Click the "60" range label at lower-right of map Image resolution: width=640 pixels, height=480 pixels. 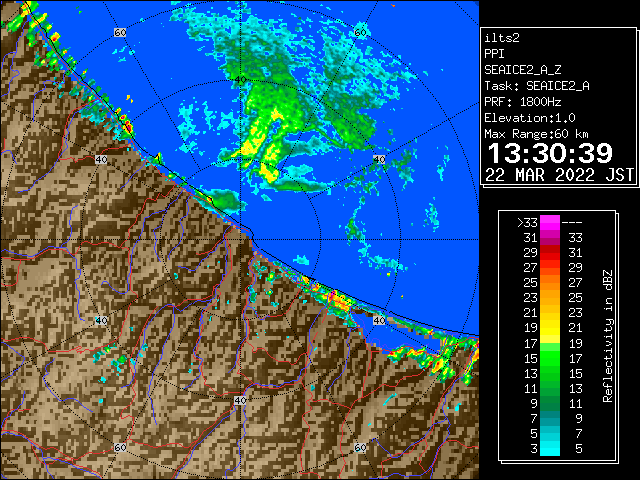[360, 447]
